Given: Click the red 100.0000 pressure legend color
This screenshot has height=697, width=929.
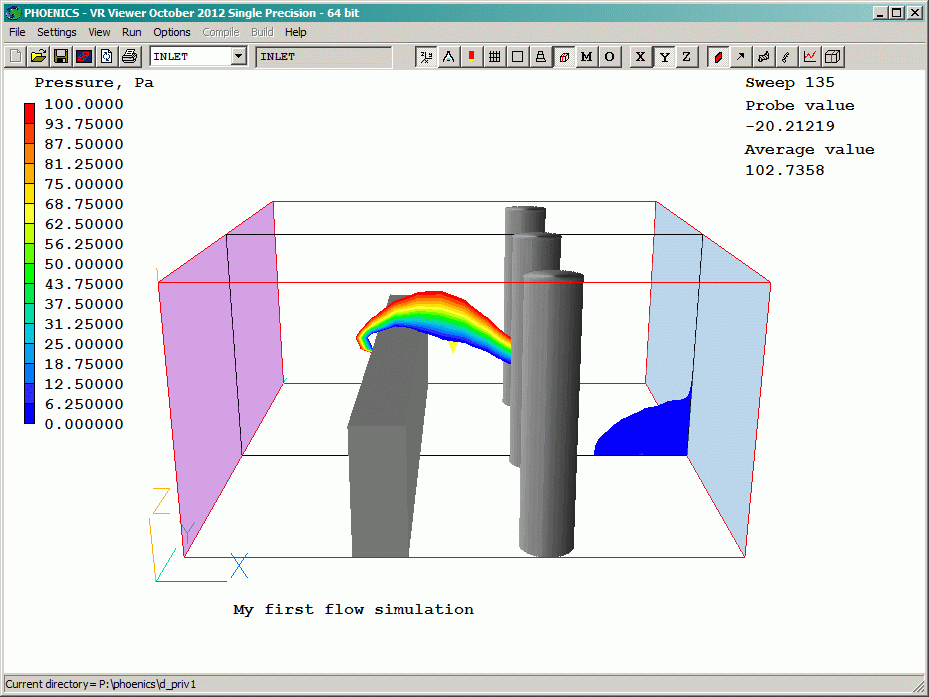Looking at the screenshot, I should pos(29,108).
